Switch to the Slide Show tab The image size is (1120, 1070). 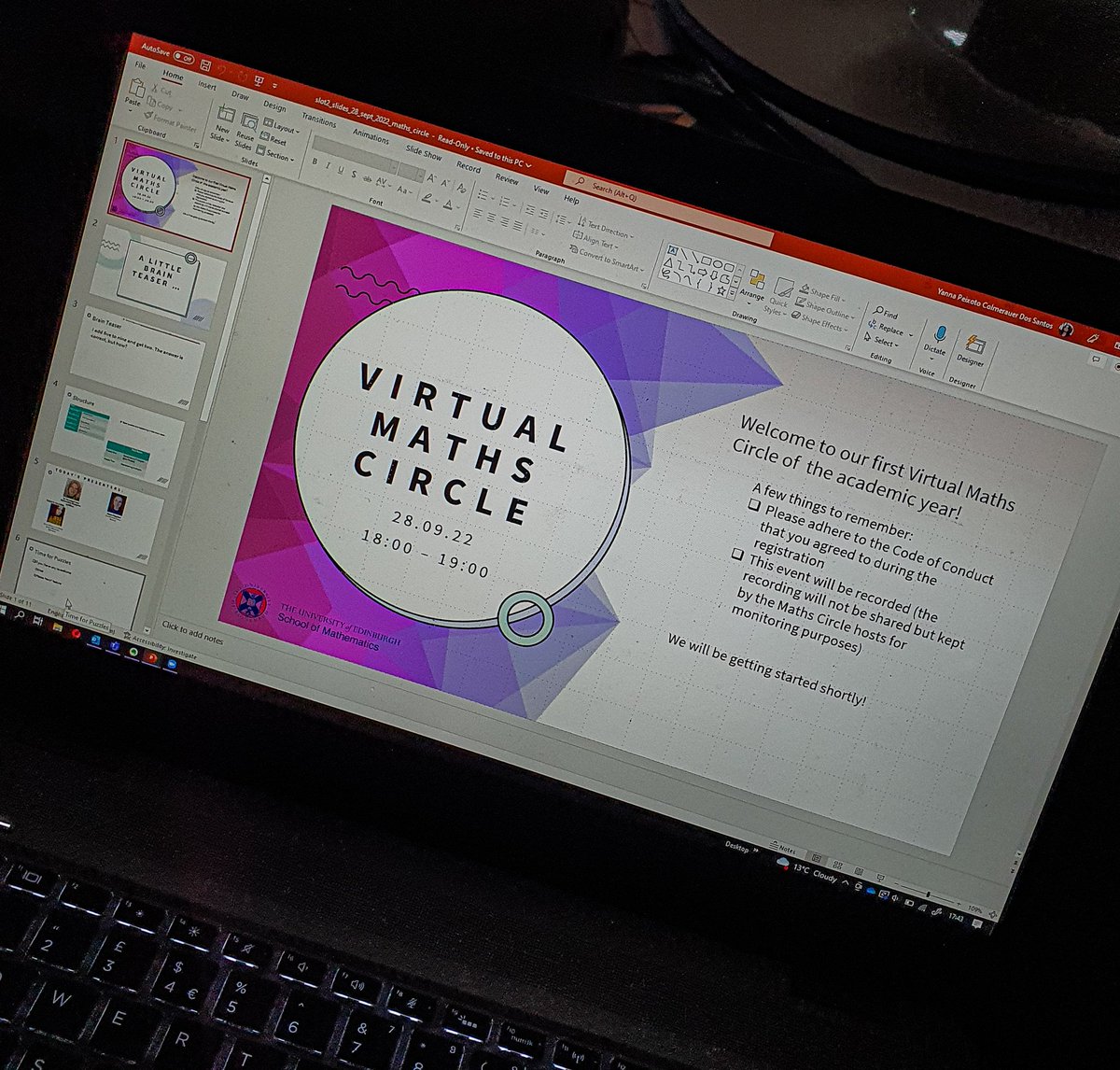click(423, 152)
